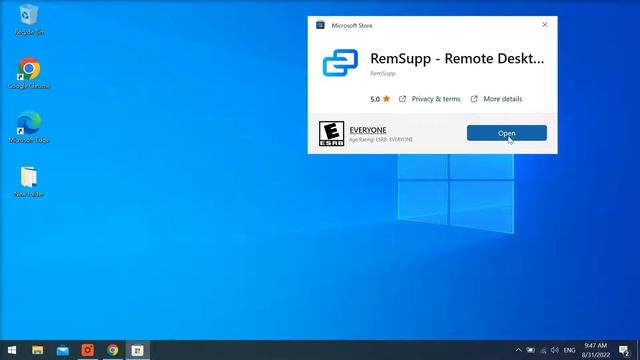Open the clock and date flyout
The width and height of the screenshot is (640, 360).
click(596, 350)
